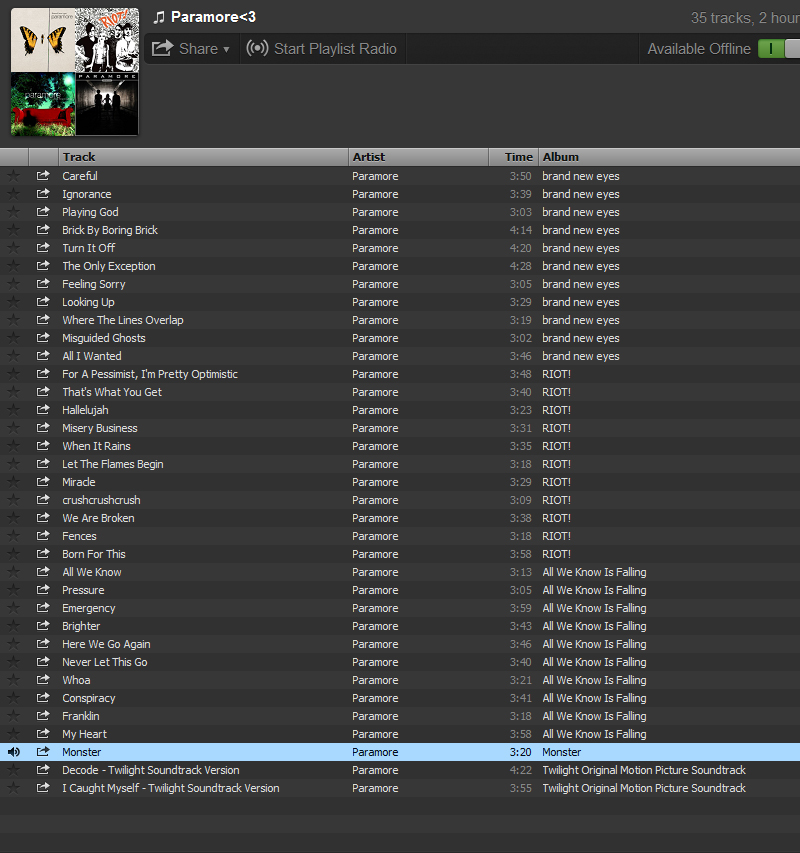800x853 pixels.
Task: Open Paramore artist link on Born For This row
Action: [x=375, y=554]
